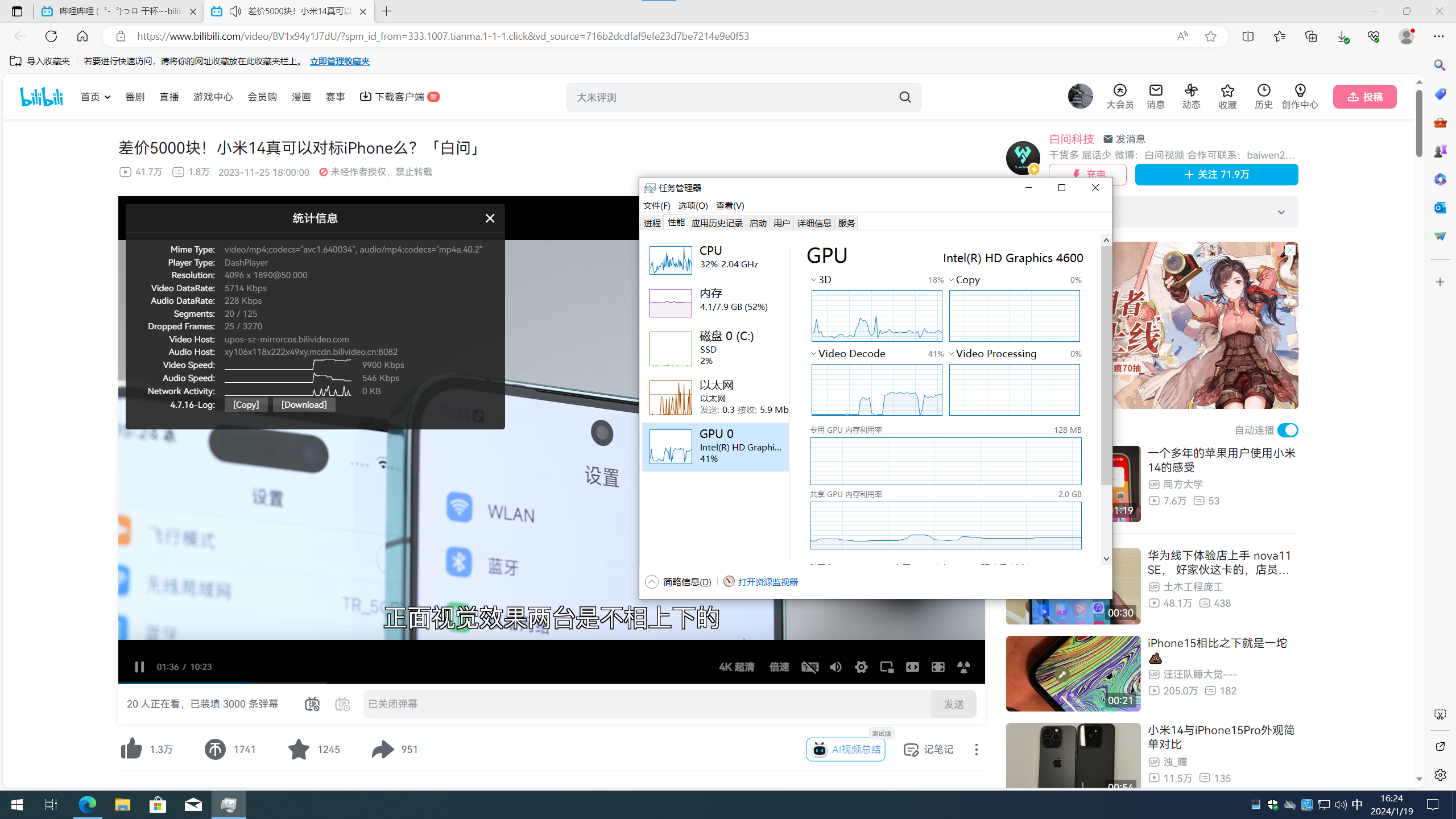Open 收藏 favorites icon in header
The image size is (1456, 819).
[x=1227, y=96]
